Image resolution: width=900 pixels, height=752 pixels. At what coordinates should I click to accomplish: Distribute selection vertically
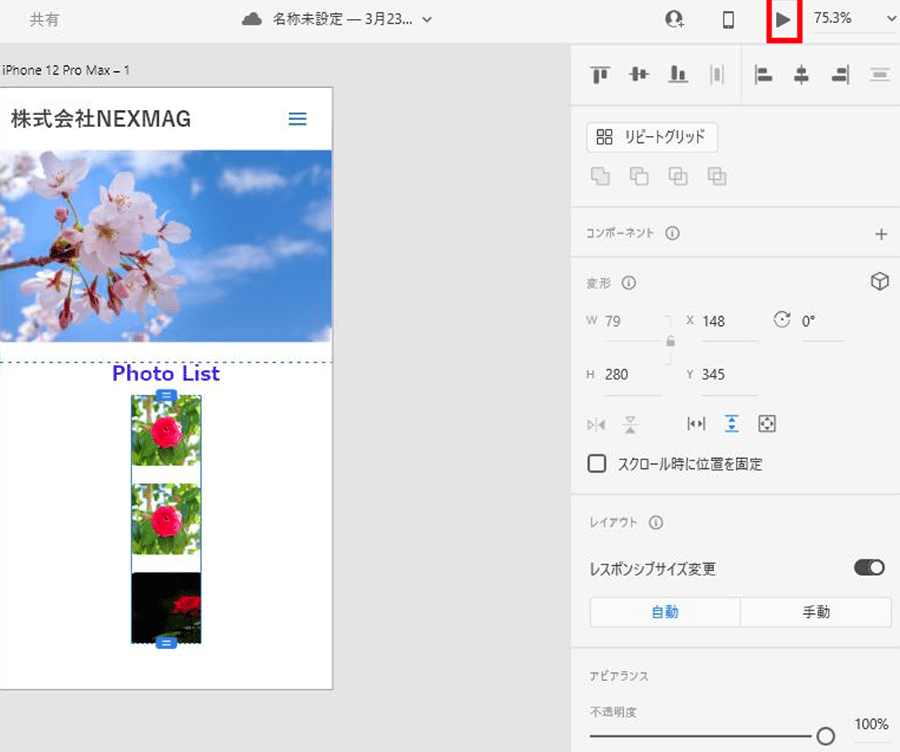pyautogui.click(x=879, y=75)
